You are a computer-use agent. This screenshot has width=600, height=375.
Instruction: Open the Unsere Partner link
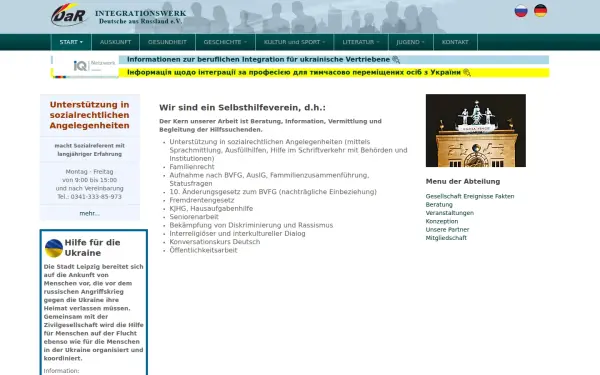447,230
